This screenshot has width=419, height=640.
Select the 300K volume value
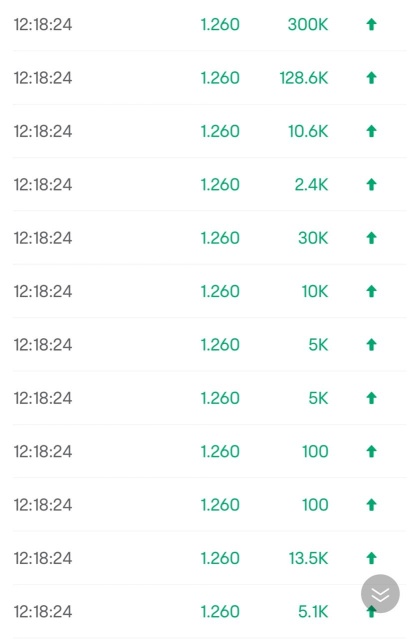[x=308, y=24]
